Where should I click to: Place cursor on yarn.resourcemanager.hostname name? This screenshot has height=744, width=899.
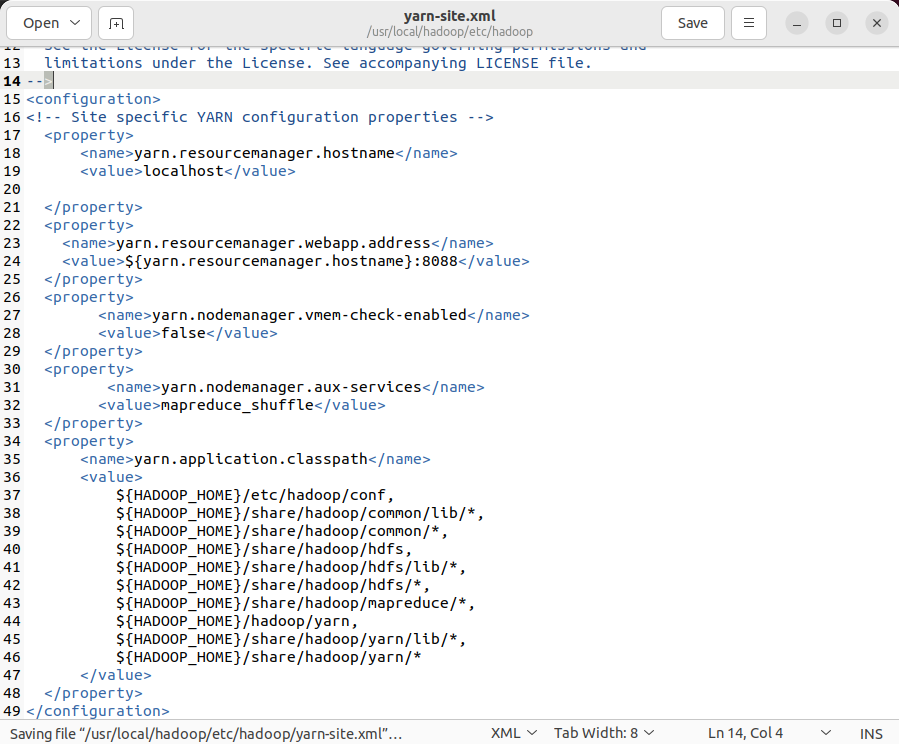[264, 153]
